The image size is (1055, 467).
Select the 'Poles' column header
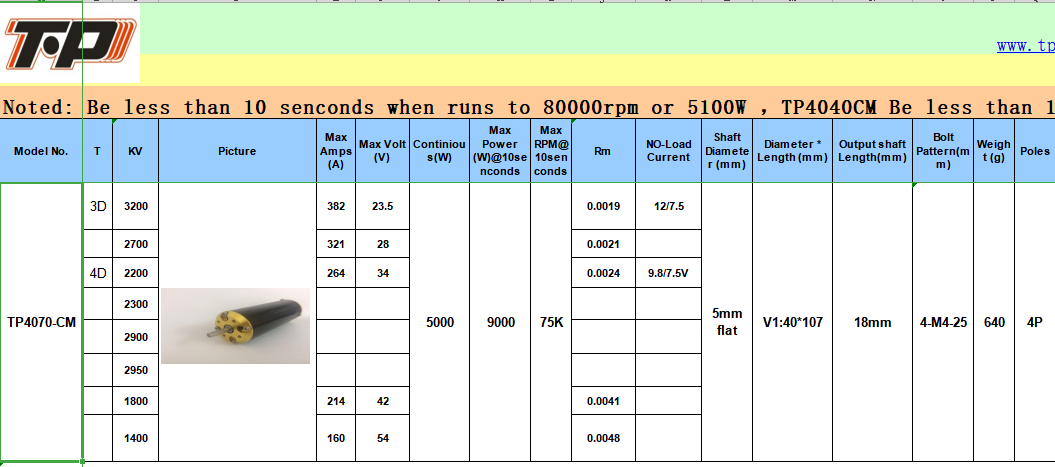point(1034,151)
